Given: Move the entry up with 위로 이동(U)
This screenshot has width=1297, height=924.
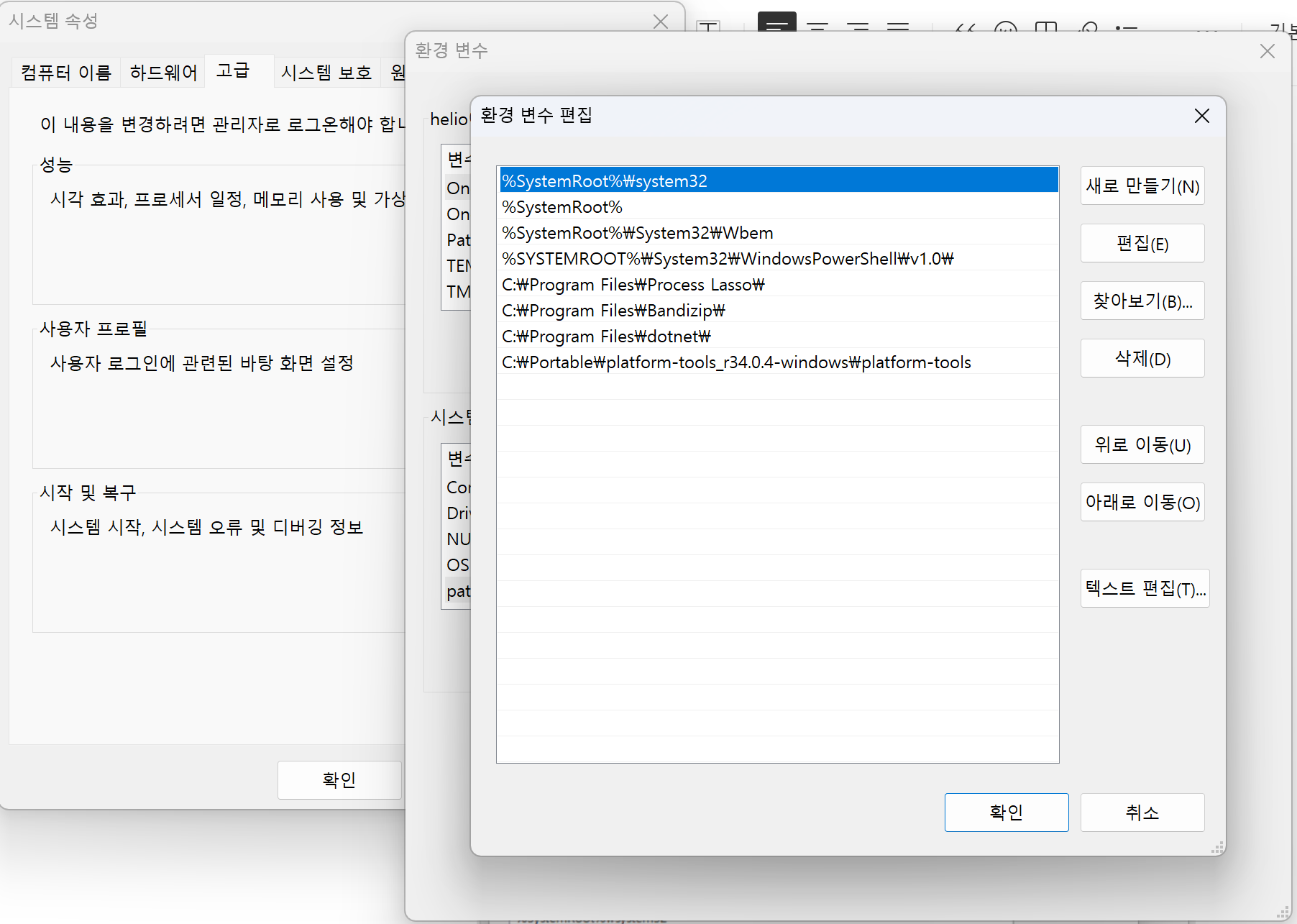Looking at the screenshot, I should (1142, 445).
